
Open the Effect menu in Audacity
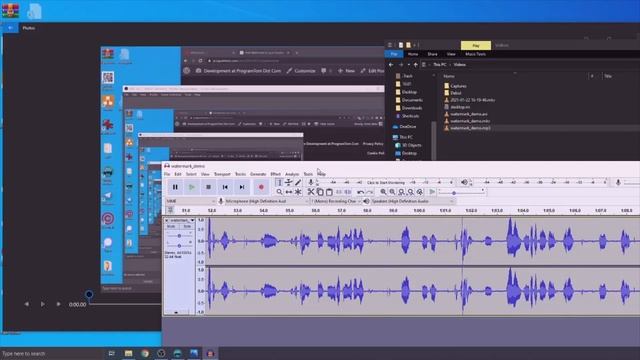[276, 174]
